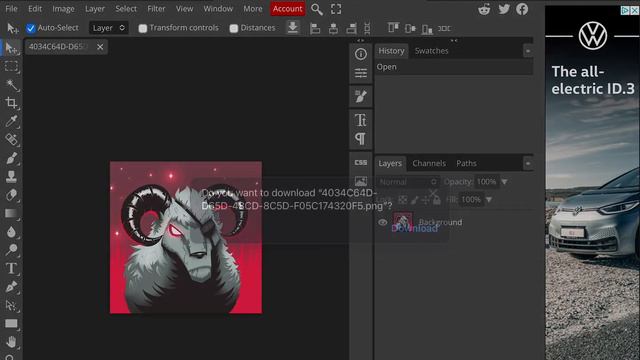Toggle the Auto-Select checkbox
This screenshot has width=640, height=360.
tap(31, 28)
